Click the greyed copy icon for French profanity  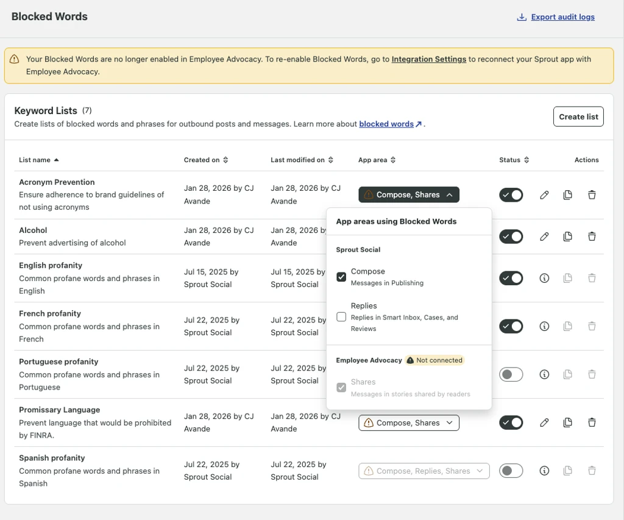tap(567, 326)
